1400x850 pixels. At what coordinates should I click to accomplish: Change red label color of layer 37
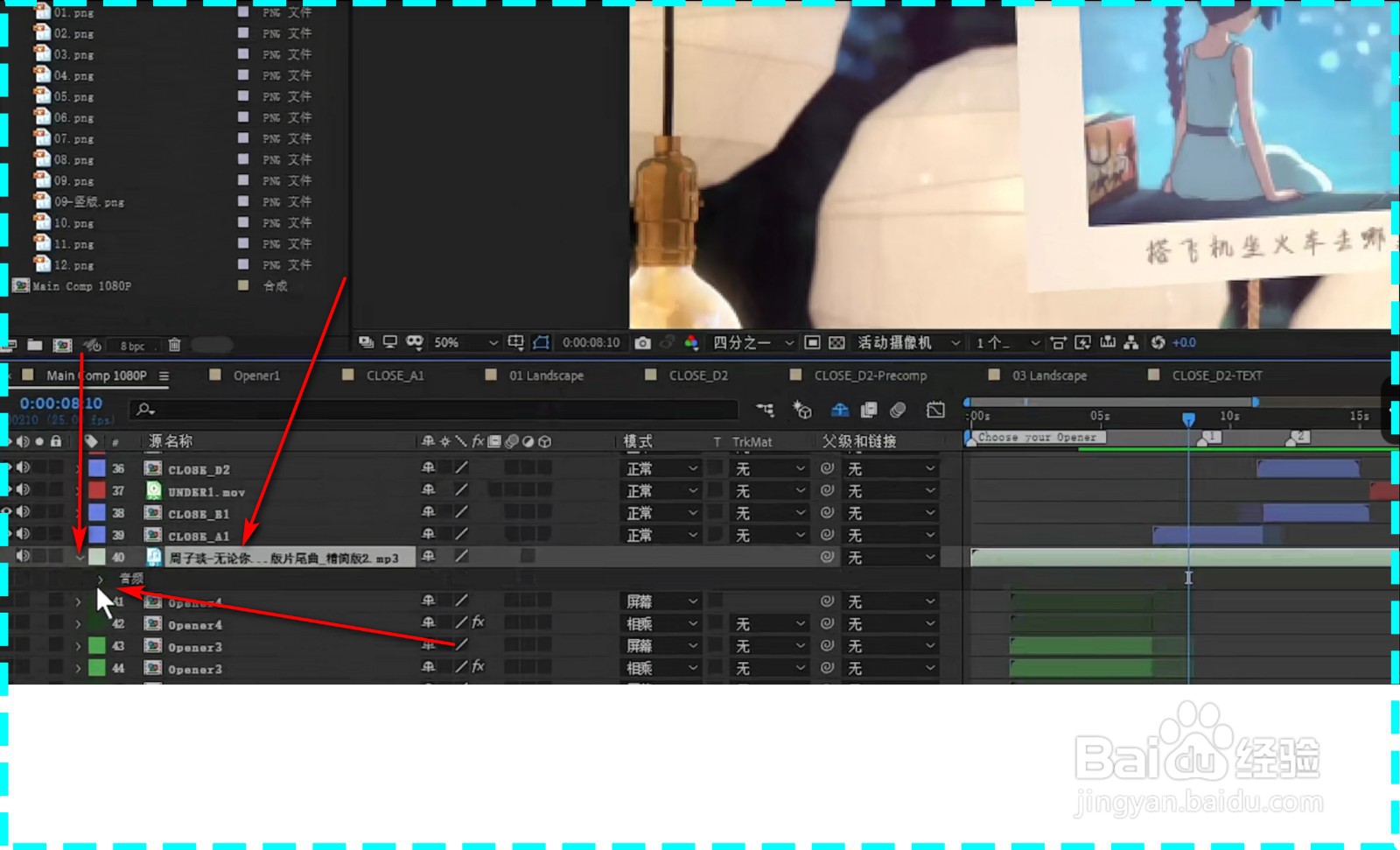pos(97,490)
